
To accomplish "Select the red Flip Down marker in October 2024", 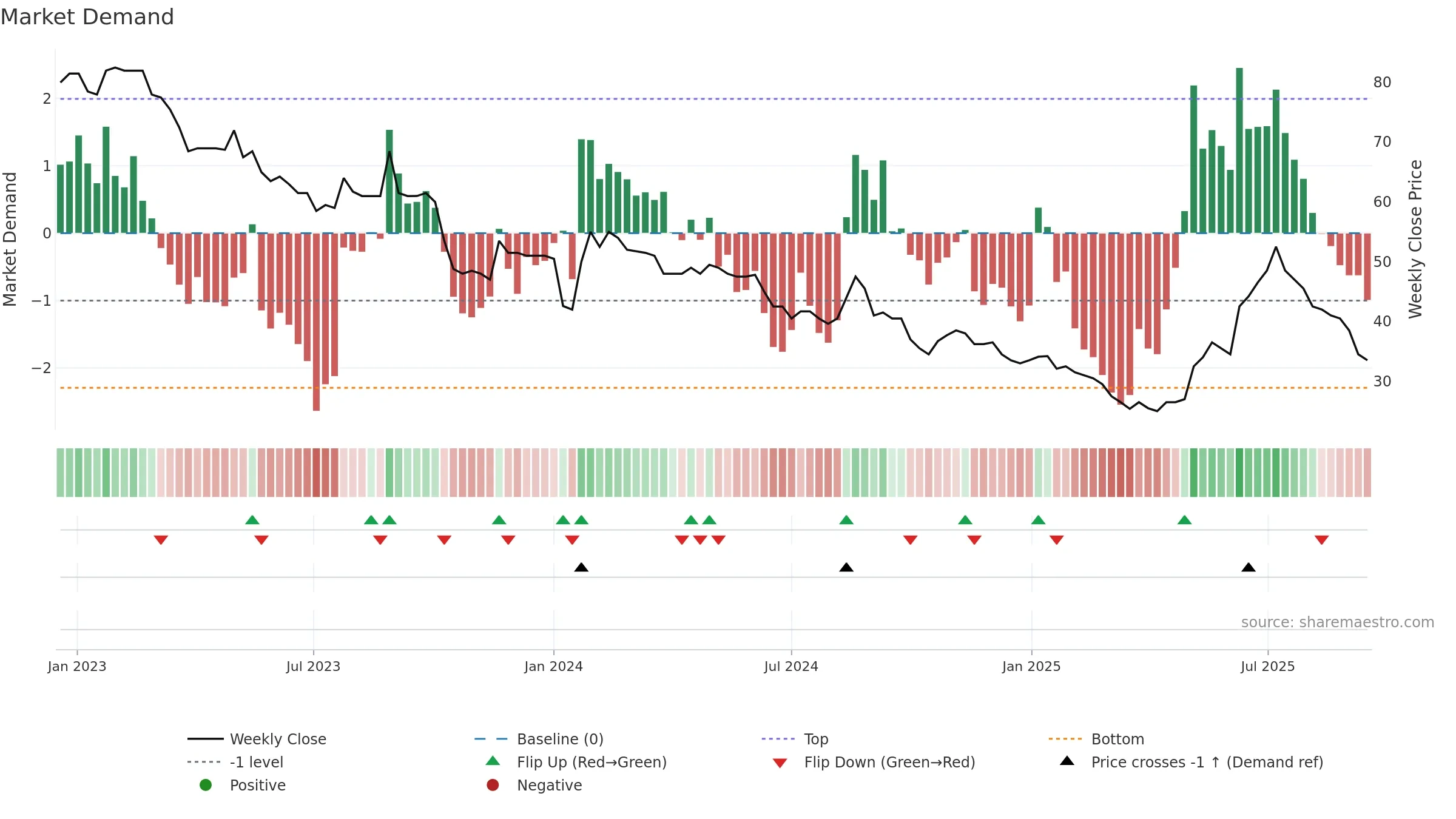I will coord(910,540).
